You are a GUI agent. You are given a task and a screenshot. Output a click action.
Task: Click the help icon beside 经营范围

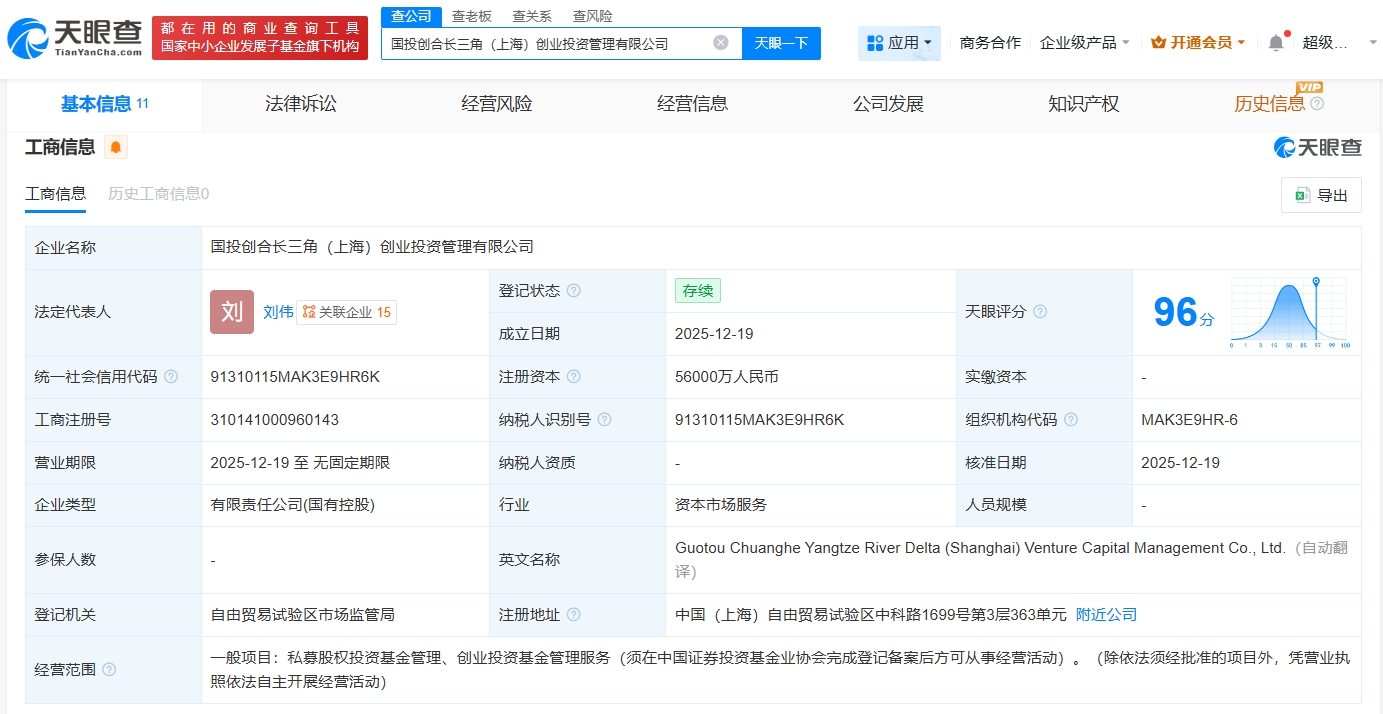click(x=109, y=670)
